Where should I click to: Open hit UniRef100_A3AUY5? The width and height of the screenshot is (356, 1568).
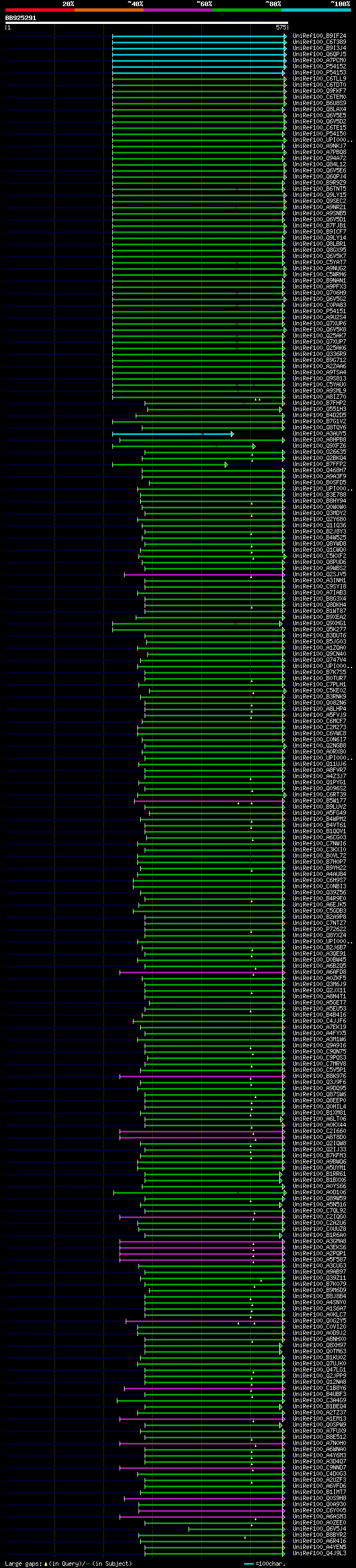[x=319, y=434]
